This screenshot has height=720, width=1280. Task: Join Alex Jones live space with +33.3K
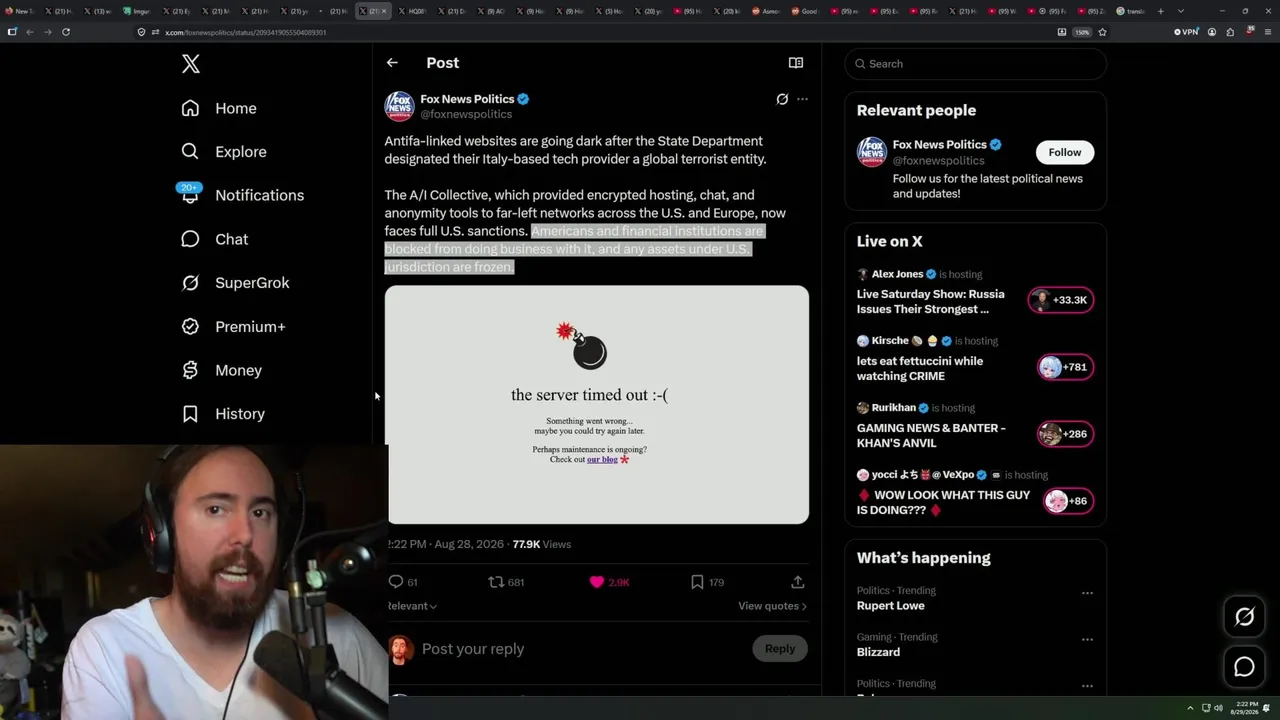[x=1061, y=300]
